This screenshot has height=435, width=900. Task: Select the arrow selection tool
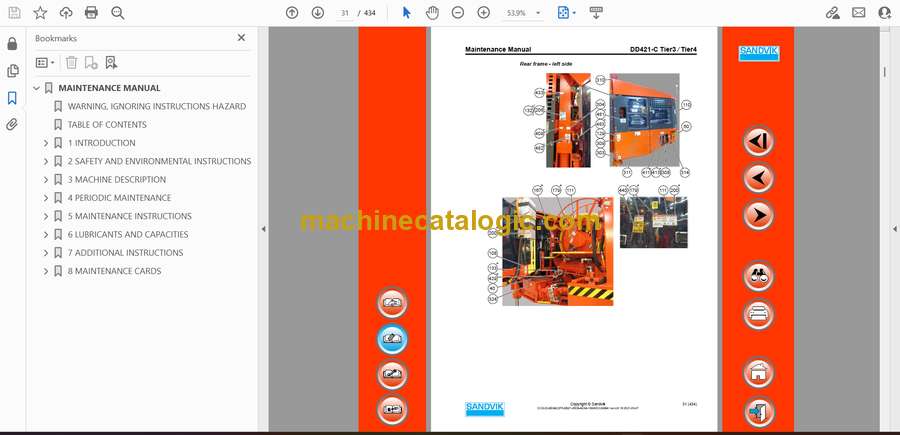tap(406, 13)
